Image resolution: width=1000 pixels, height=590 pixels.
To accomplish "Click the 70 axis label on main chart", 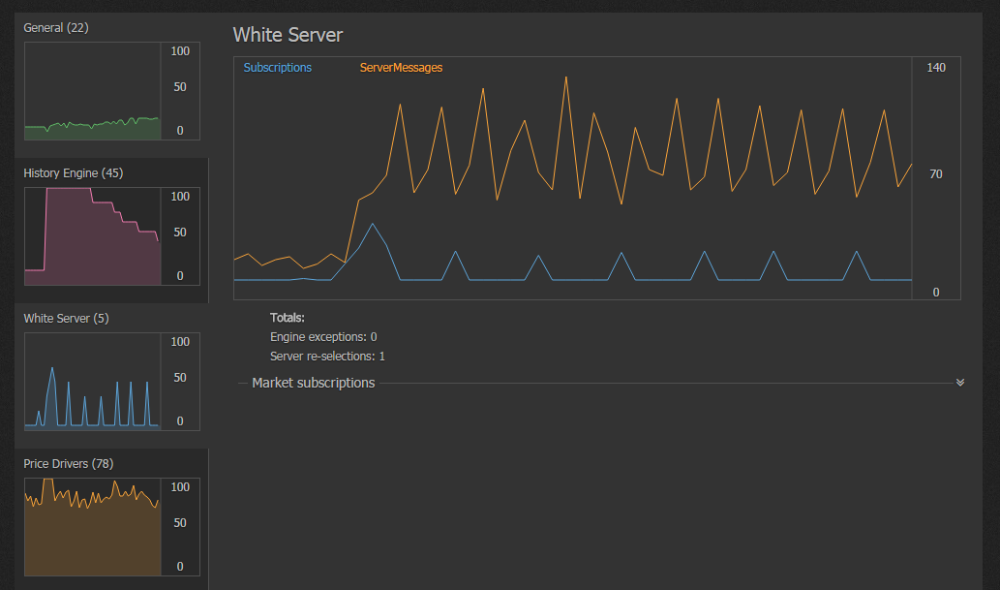I will 936,173.
